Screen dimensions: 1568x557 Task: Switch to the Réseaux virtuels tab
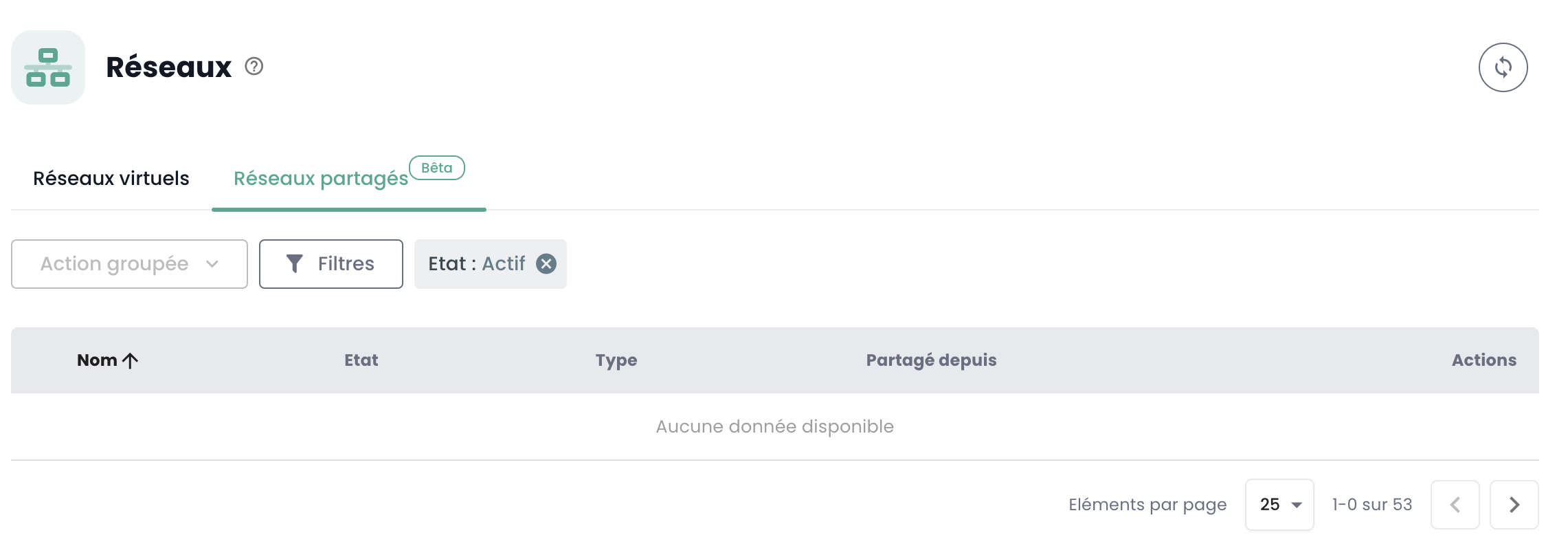pos(111,179)
